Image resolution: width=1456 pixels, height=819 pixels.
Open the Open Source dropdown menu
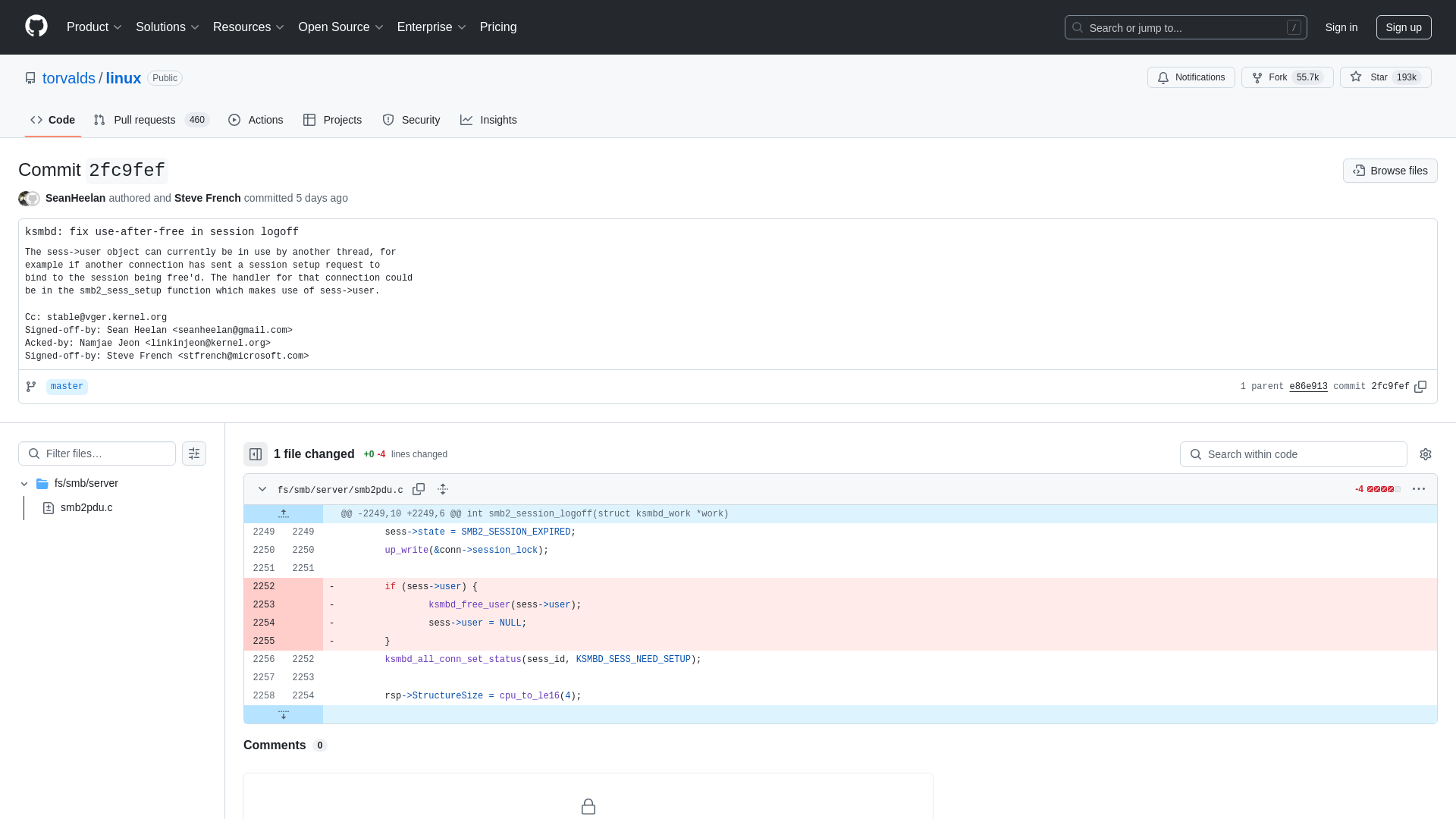point(341,27)
